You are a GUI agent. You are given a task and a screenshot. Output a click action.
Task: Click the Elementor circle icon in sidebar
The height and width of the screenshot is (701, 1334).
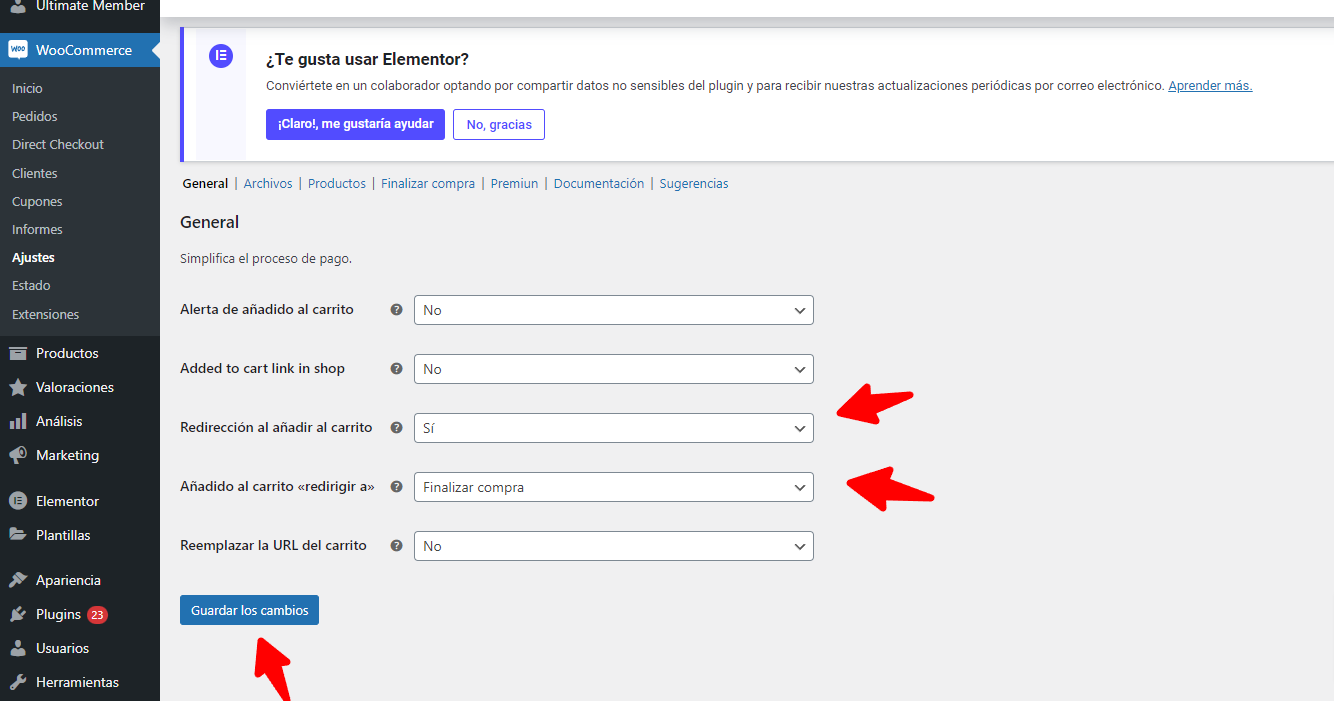tap(17, 501)
